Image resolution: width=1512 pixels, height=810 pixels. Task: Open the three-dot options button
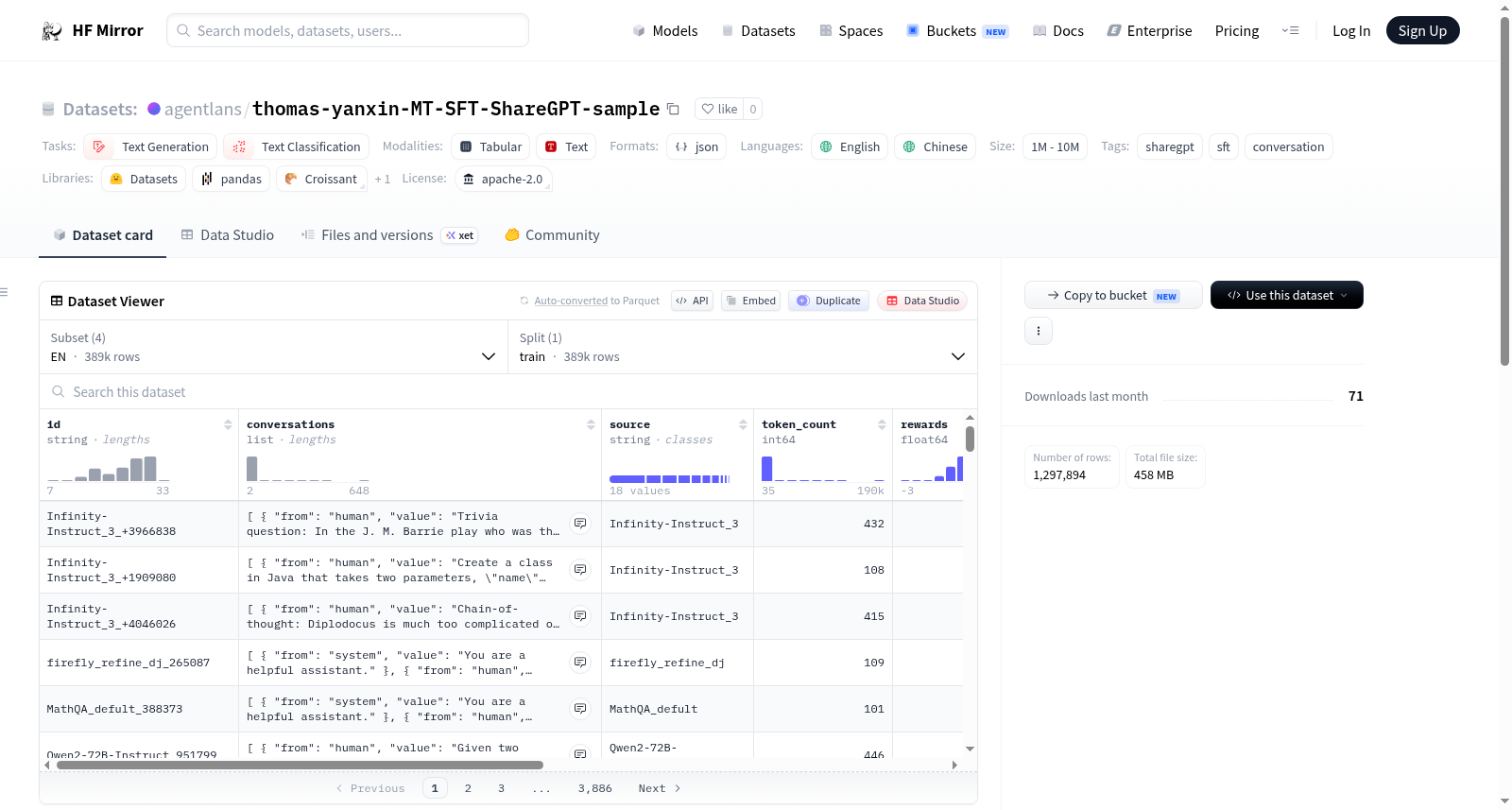[x=1039, y=331]
